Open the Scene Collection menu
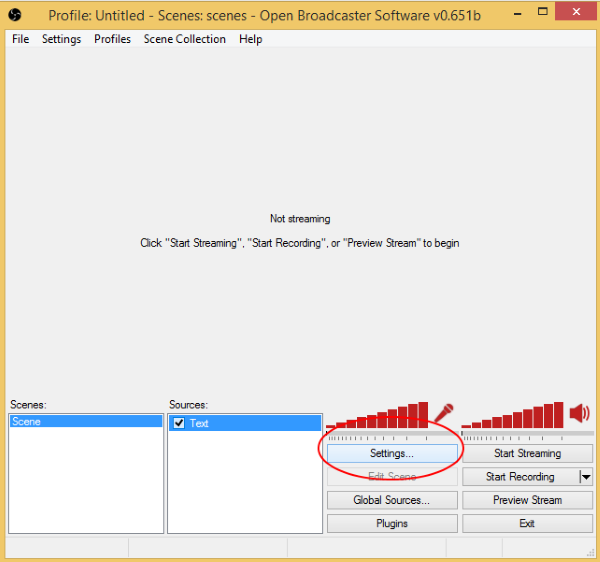600x562 pixels. coord(184,39)
